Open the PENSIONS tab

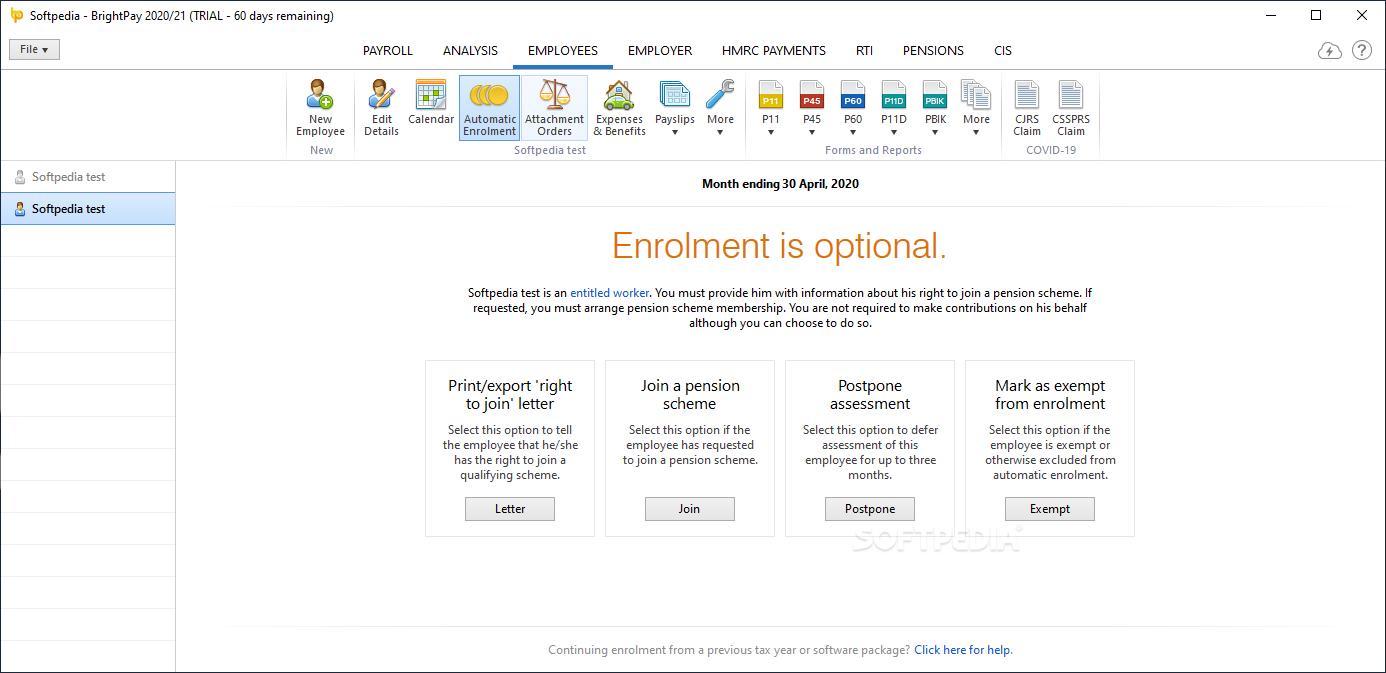[933, 50]
